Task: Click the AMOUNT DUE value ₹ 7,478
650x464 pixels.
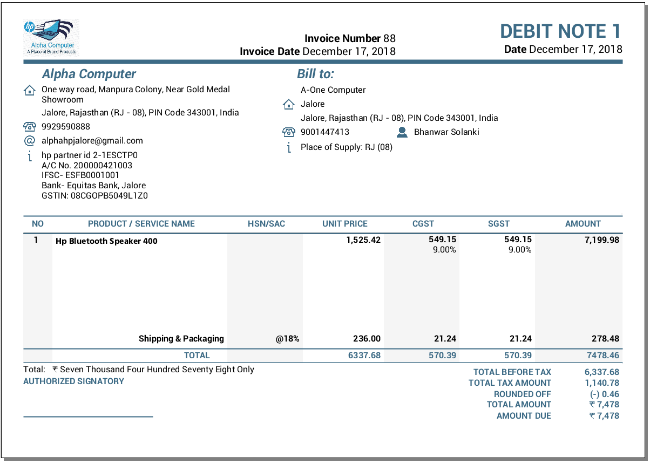Action: tap(604, 416)
